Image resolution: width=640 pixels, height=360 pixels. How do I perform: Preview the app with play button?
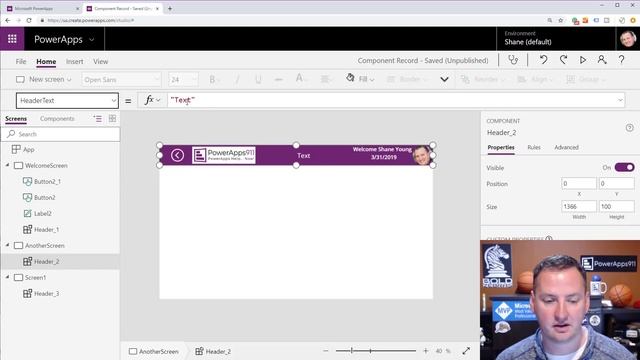(583, 60)
